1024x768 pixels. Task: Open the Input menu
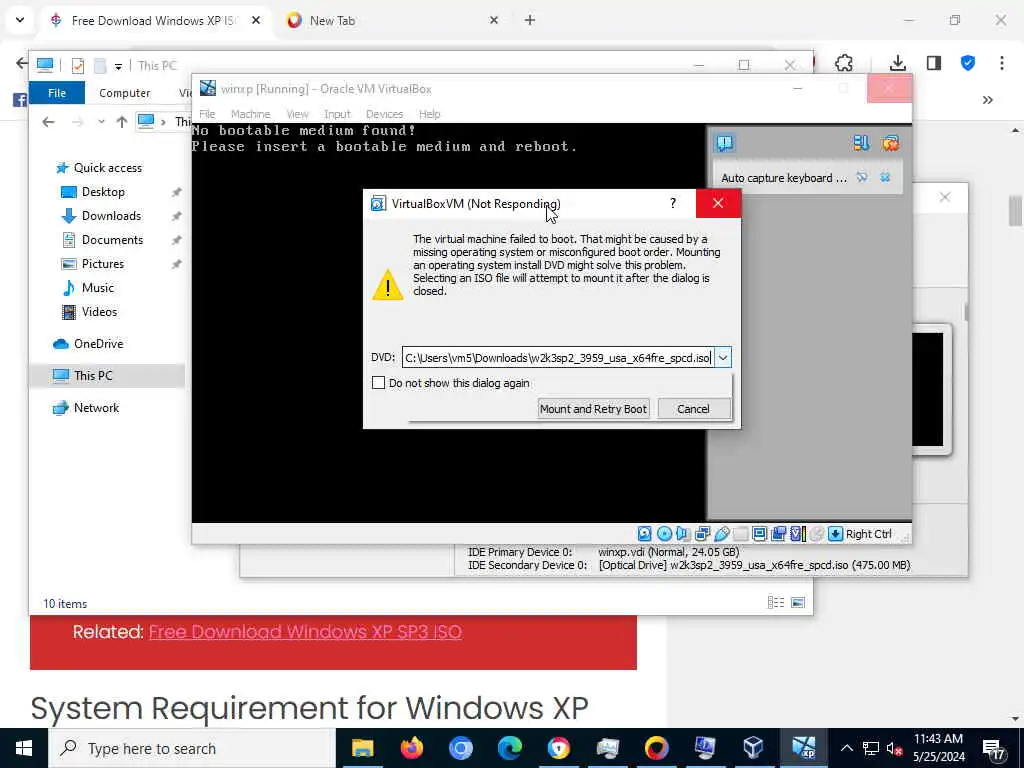[x=337, y=114]
